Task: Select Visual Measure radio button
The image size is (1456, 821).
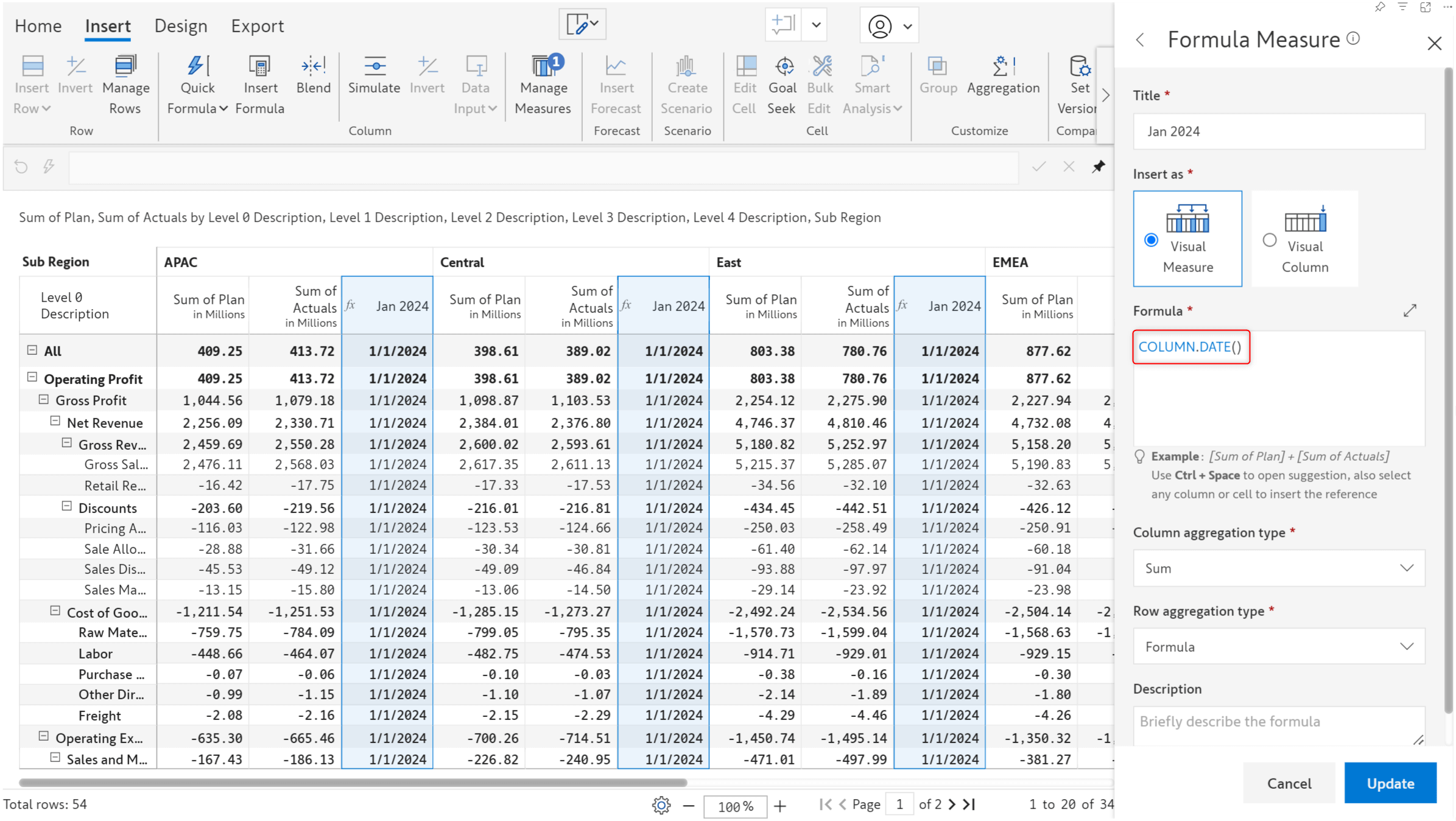Action: [1152, 241]
